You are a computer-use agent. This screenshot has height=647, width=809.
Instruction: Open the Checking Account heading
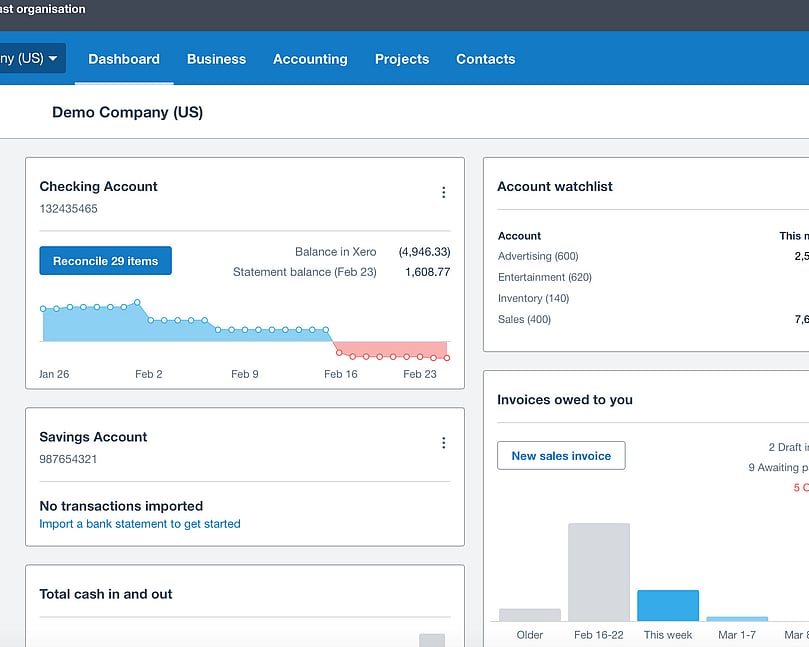pos(98,187)
